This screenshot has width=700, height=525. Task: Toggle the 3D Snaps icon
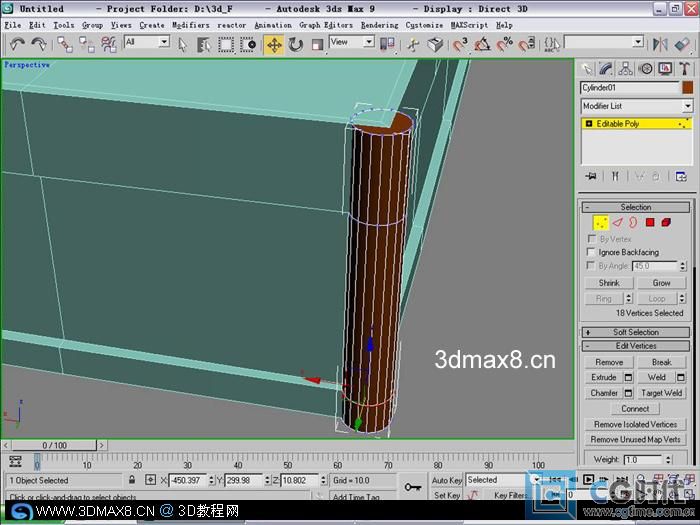(x=460, y=45)
